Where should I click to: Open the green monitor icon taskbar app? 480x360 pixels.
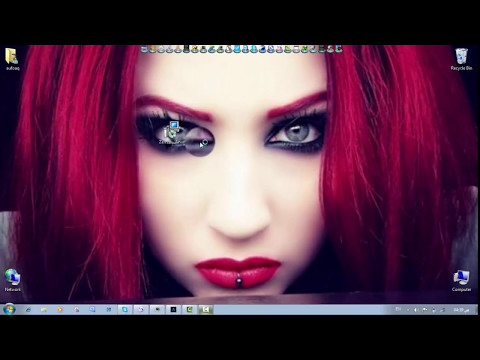coord(157,310)
